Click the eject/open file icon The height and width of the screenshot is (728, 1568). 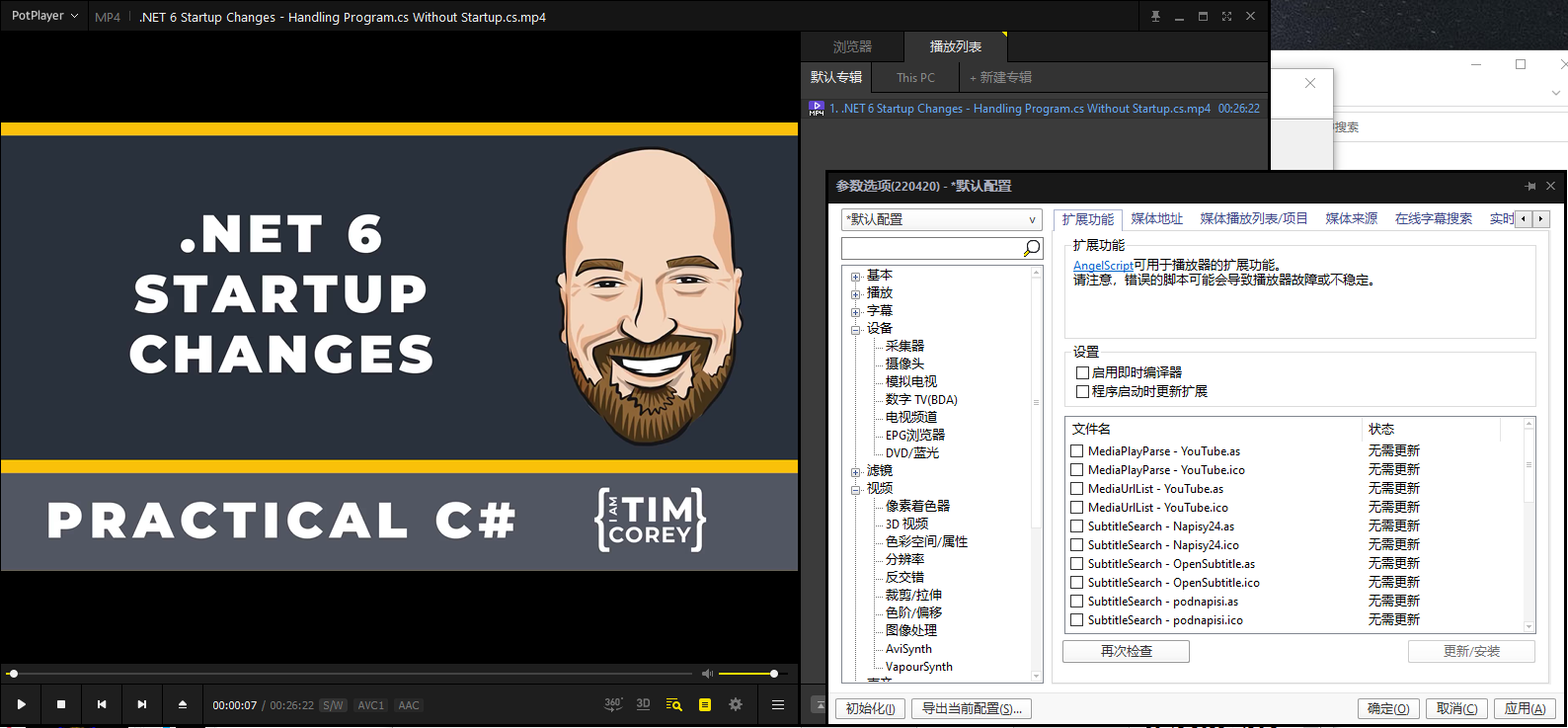tap(183, 704)
